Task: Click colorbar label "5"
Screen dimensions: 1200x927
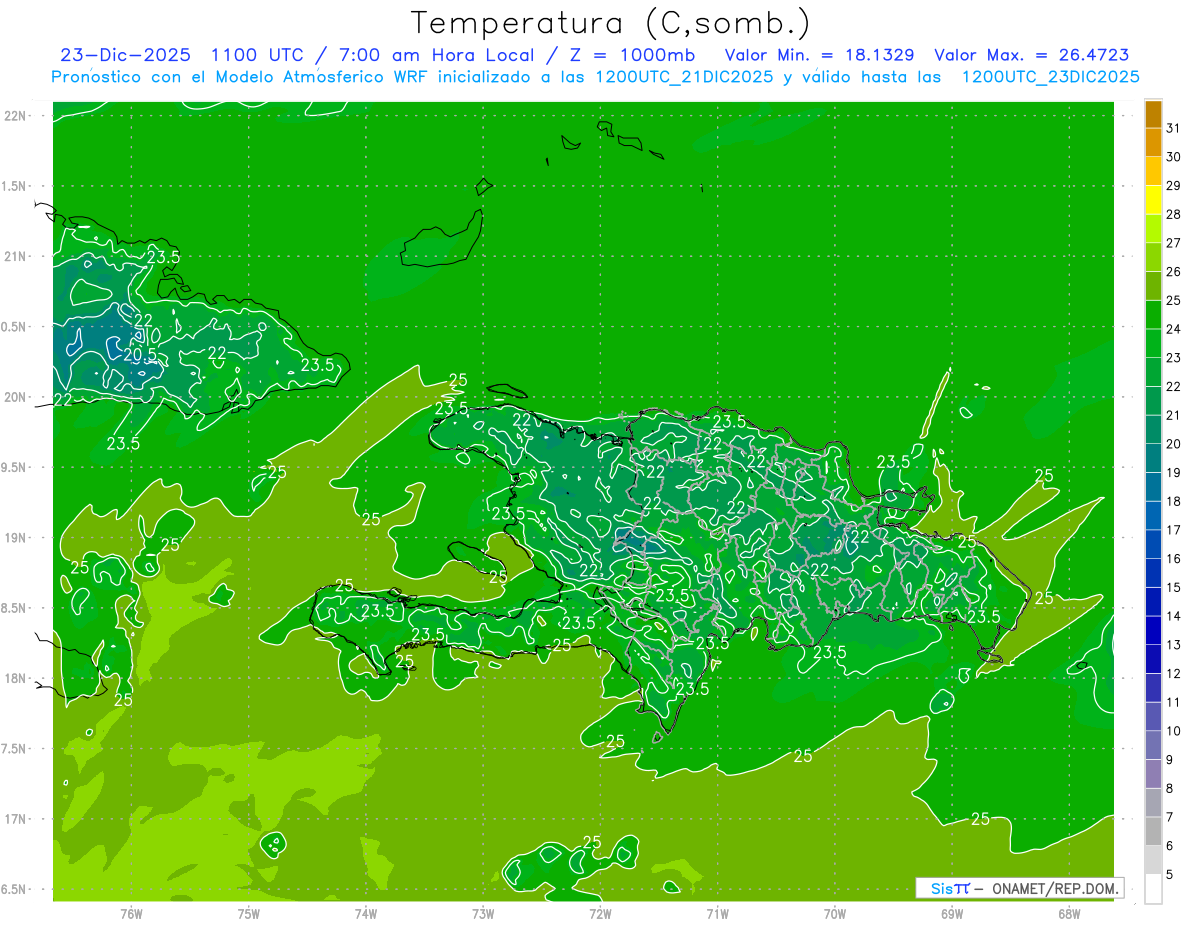Action: (x=1170, y=874)
